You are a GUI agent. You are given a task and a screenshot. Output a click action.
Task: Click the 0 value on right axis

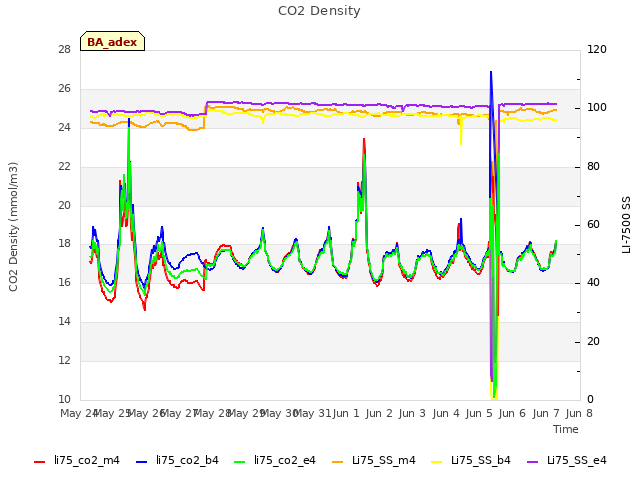tap(590, 399)
